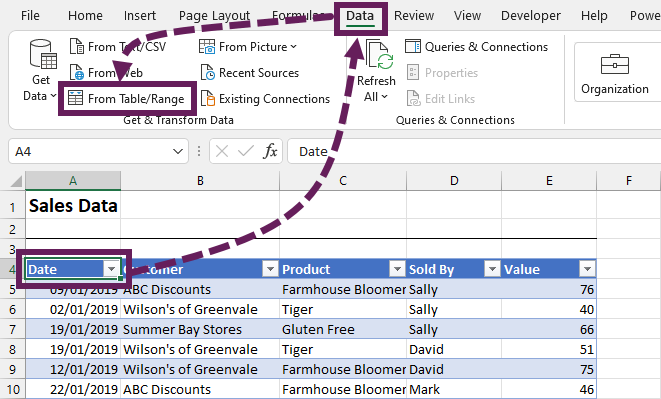Click Recent Sources icon
Viewport: 661px width, 399px height.
[207, 73]
